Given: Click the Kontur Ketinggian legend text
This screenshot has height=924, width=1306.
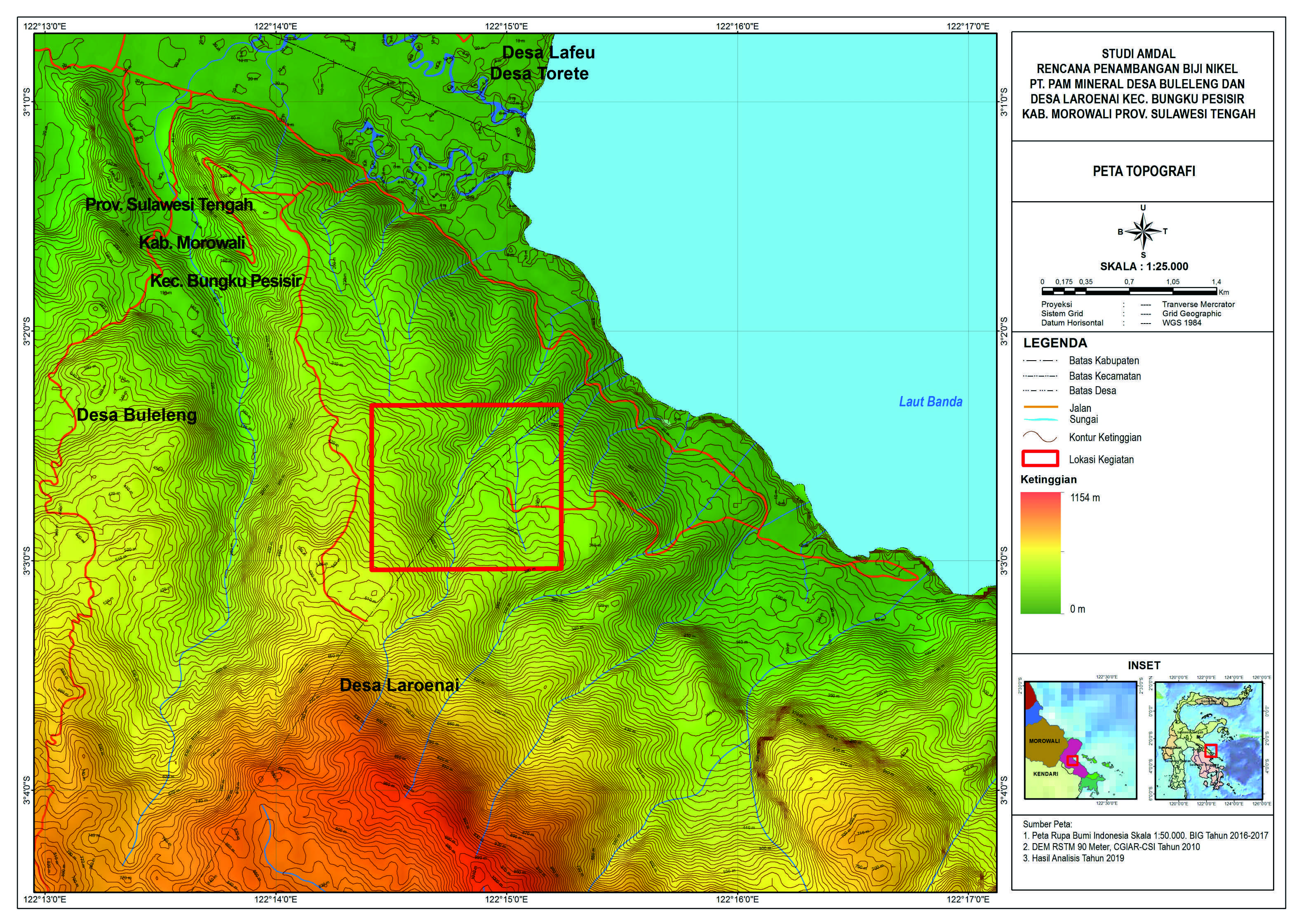Looking at the screenshot, I should tap(1105, 438).
